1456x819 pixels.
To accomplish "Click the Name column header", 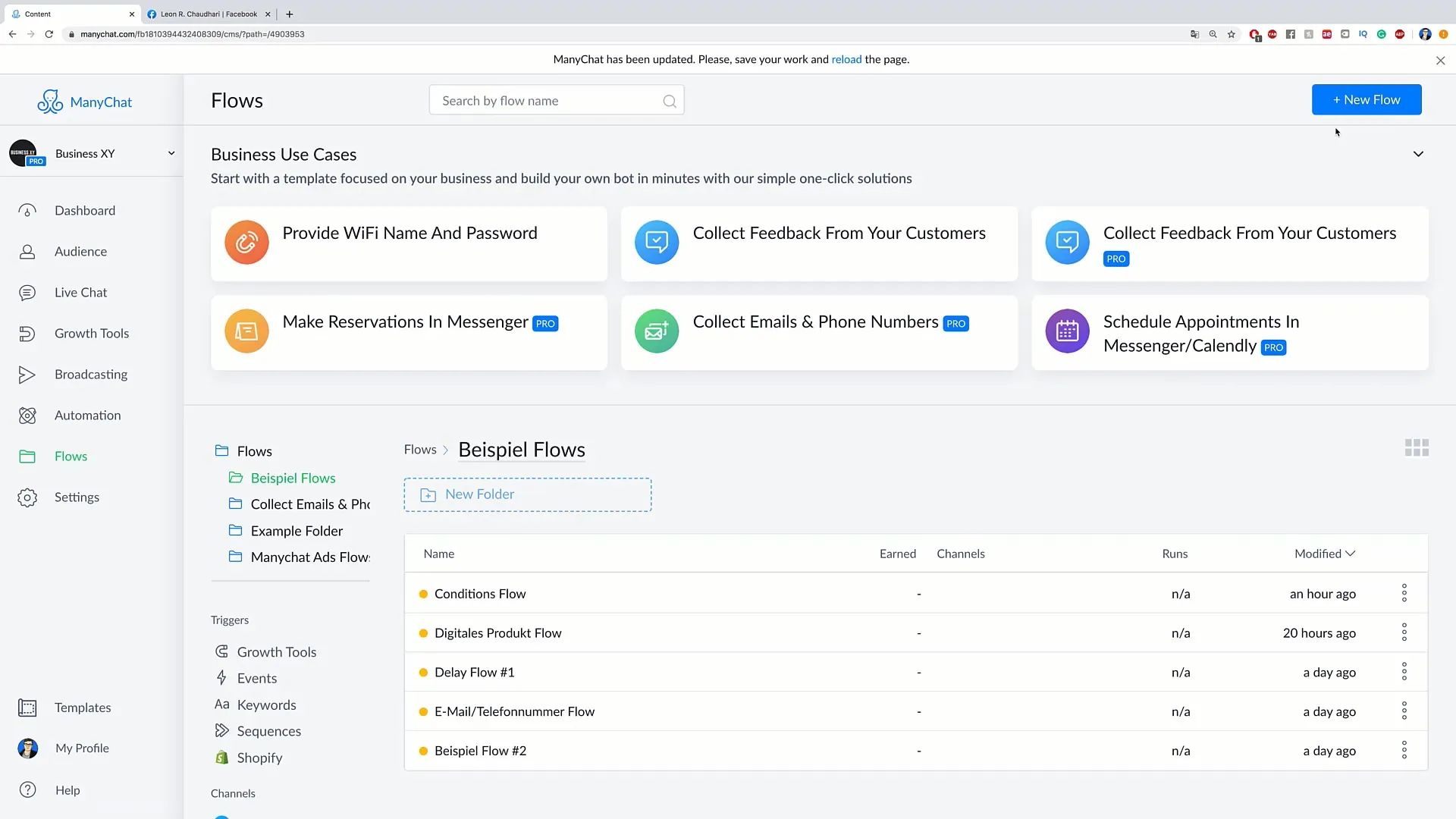I will coord(439,554).
